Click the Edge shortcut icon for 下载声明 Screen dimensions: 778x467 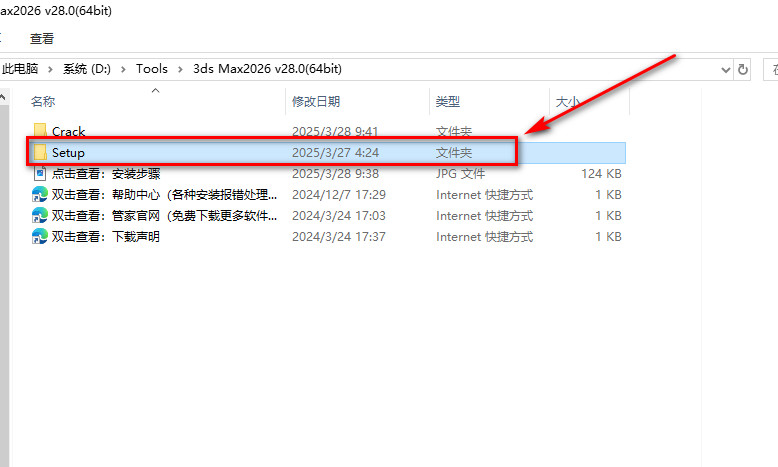tap(40, 236)
